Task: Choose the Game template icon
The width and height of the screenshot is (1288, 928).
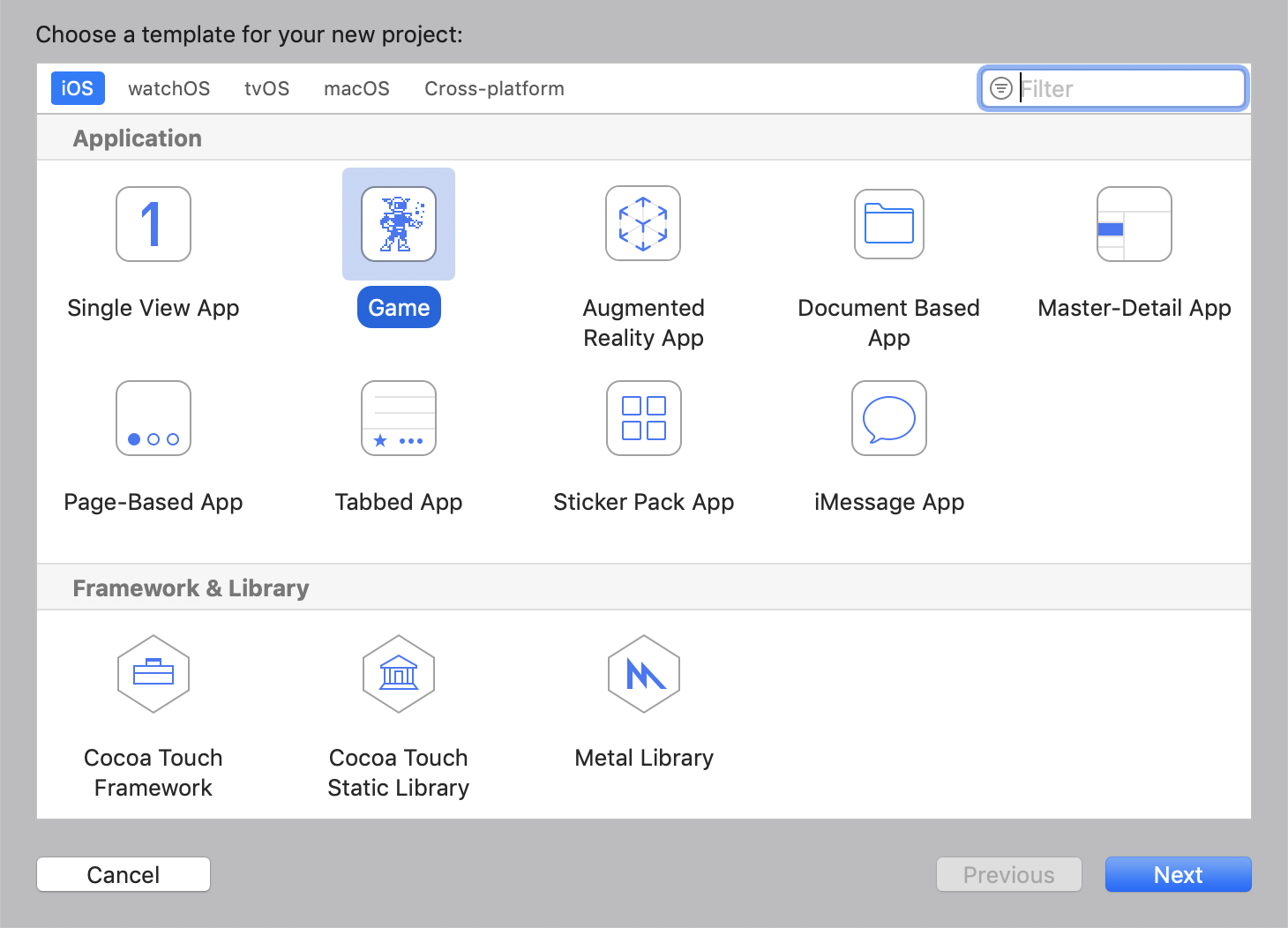Action: click(399, 224)
